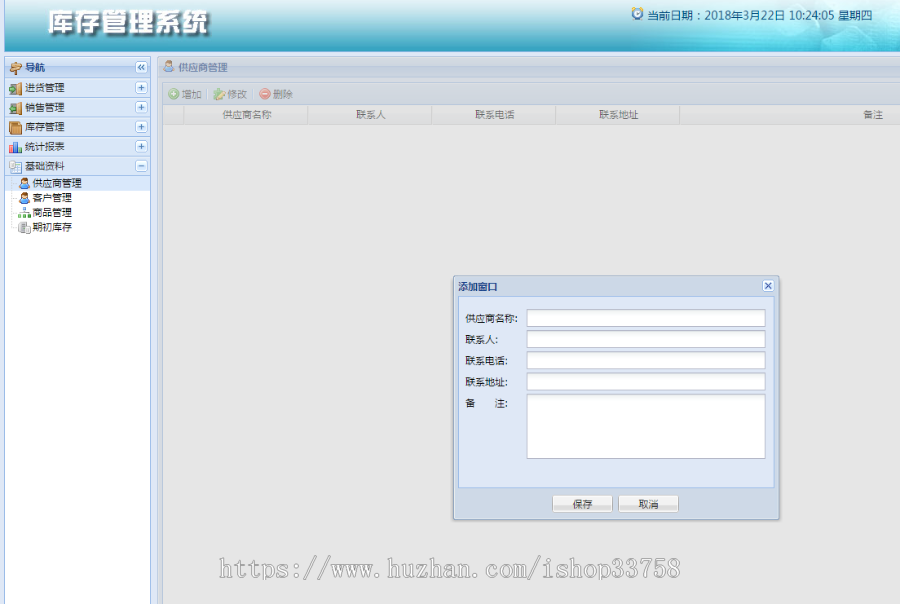Click the 供应商名称 input field

(x=645, y=317)
